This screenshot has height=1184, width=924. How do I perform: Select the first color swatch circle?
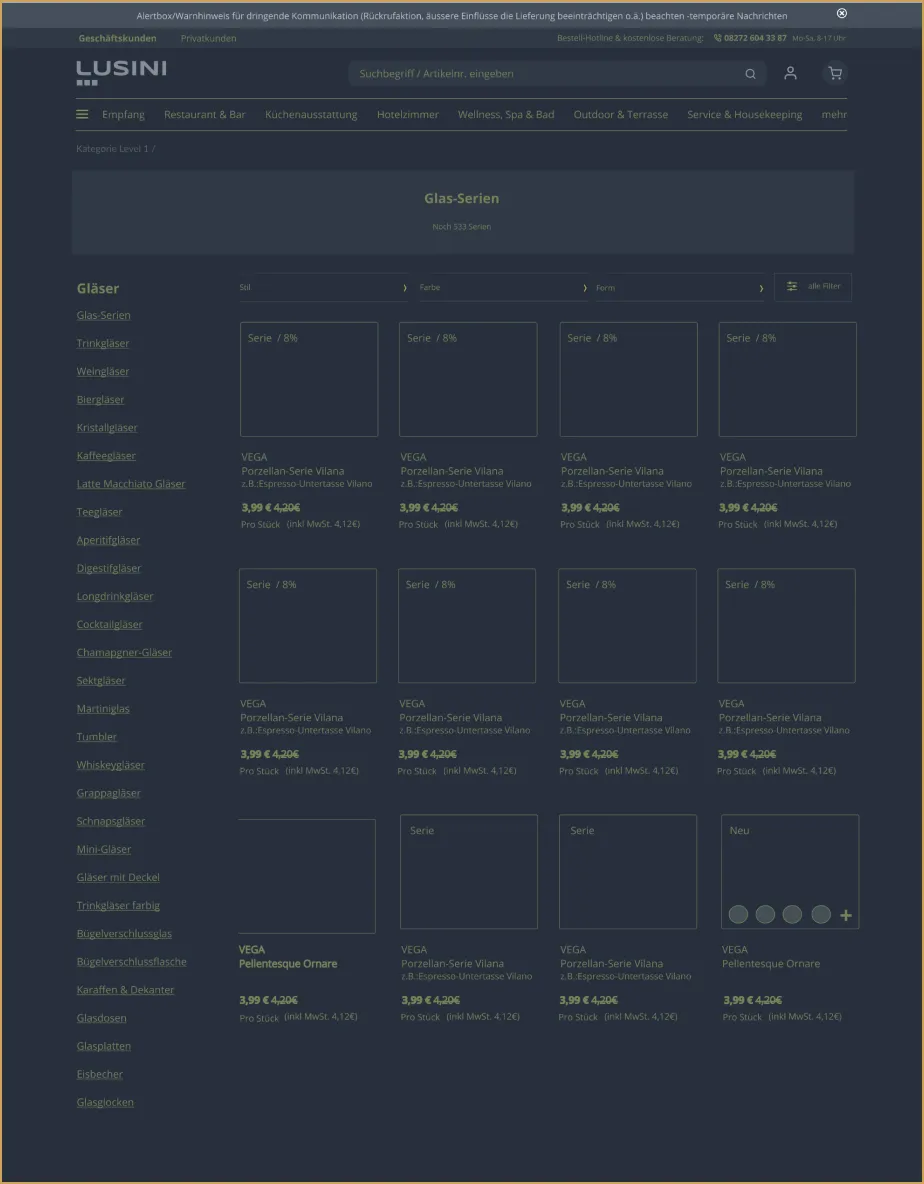(x=738, y=914)
